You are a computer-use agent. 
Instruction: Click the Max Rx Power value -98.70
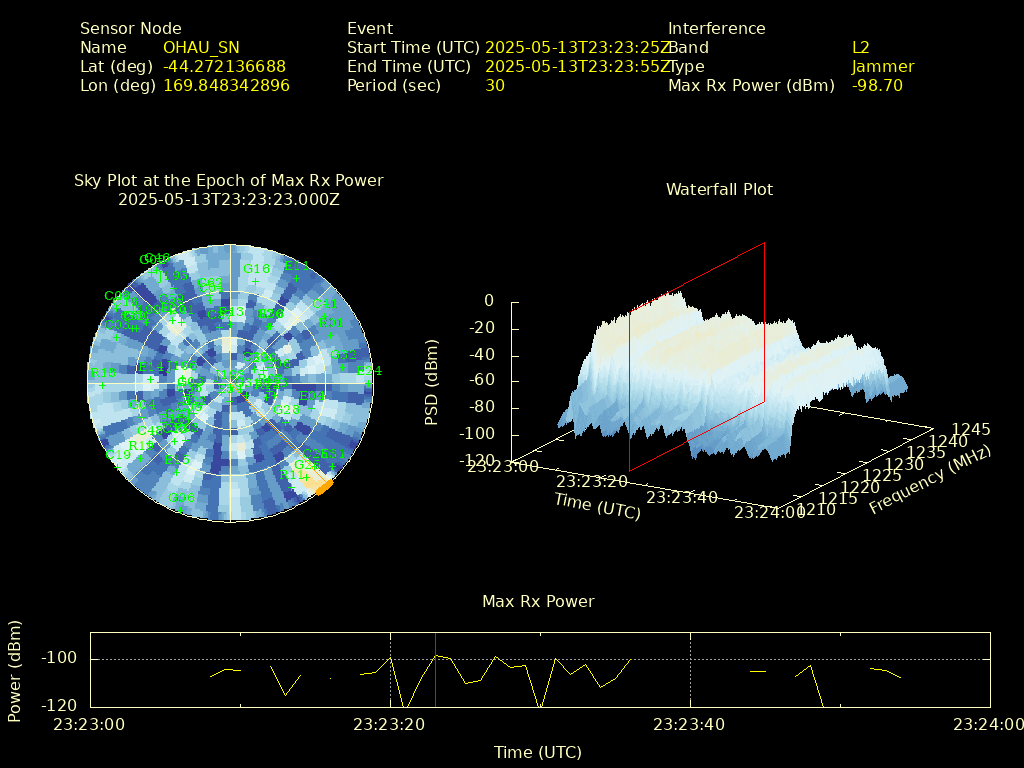[x=877, y=86]
